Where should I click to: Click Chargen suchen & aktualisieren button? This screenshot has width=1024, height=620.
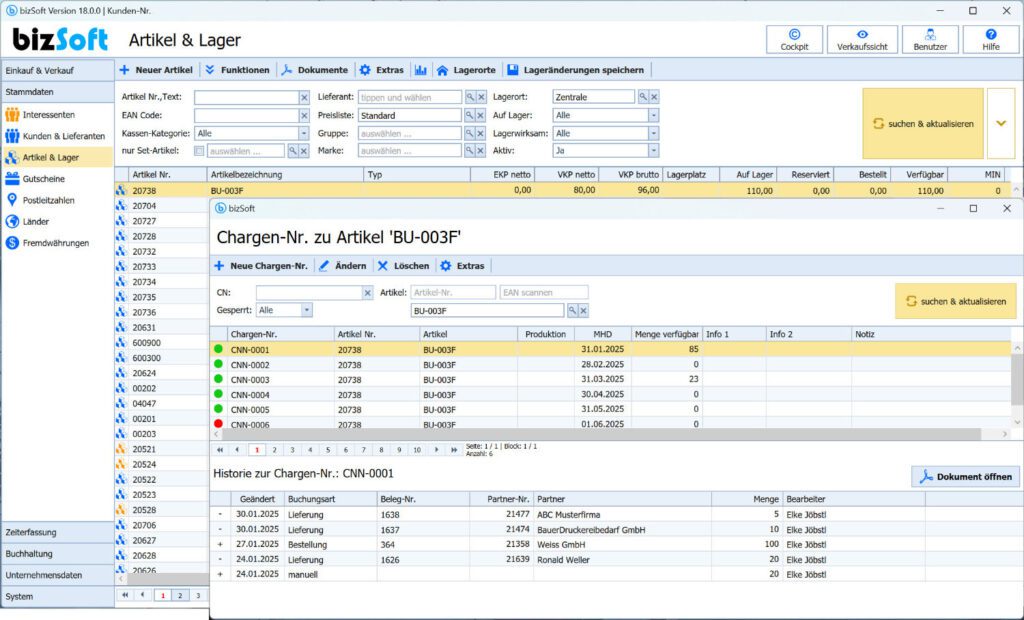(x=955, y=301)
